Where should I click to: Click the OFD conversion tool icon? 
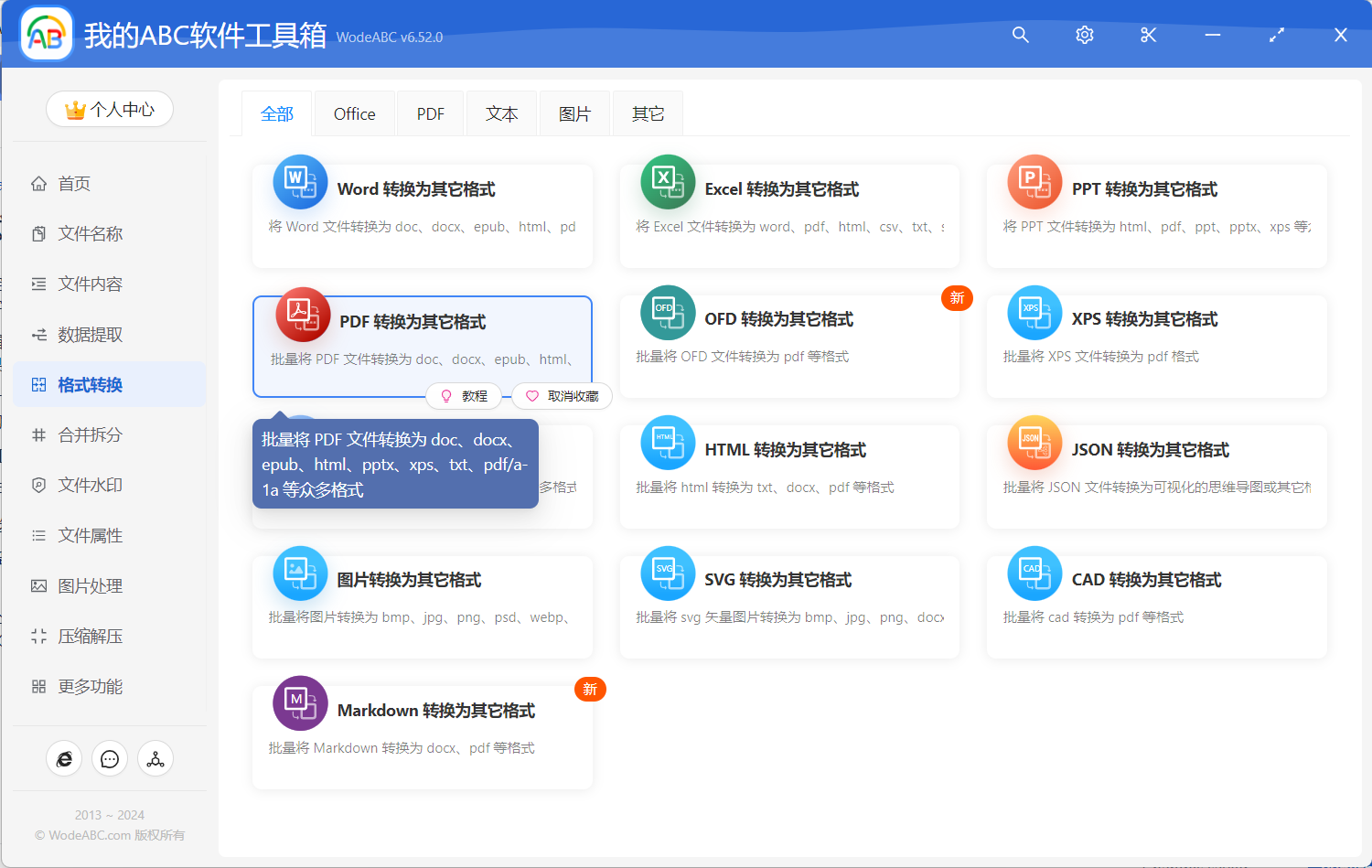[x=667, y=312]
